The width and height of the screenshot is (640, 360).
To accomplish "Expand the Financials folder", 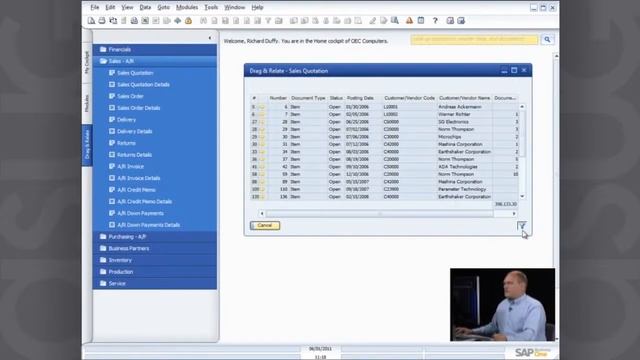I will [155, 49].
